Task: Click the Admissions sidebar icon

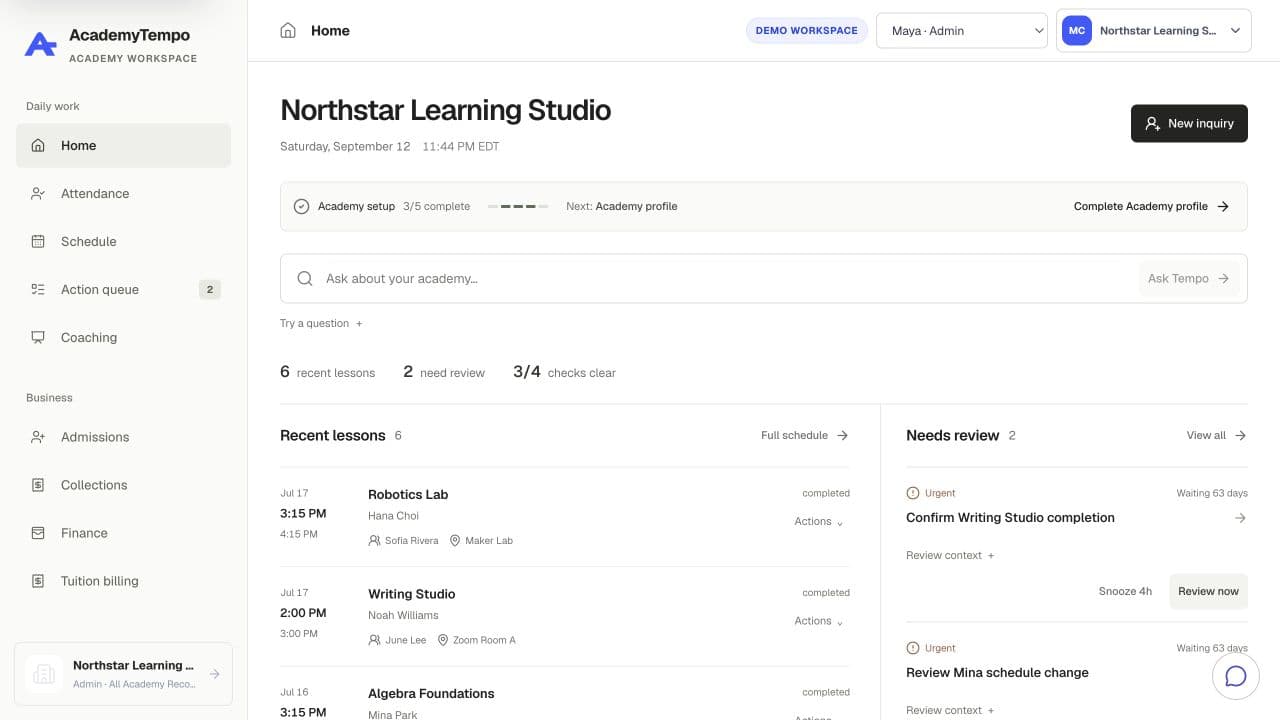Action: point(38,437)
